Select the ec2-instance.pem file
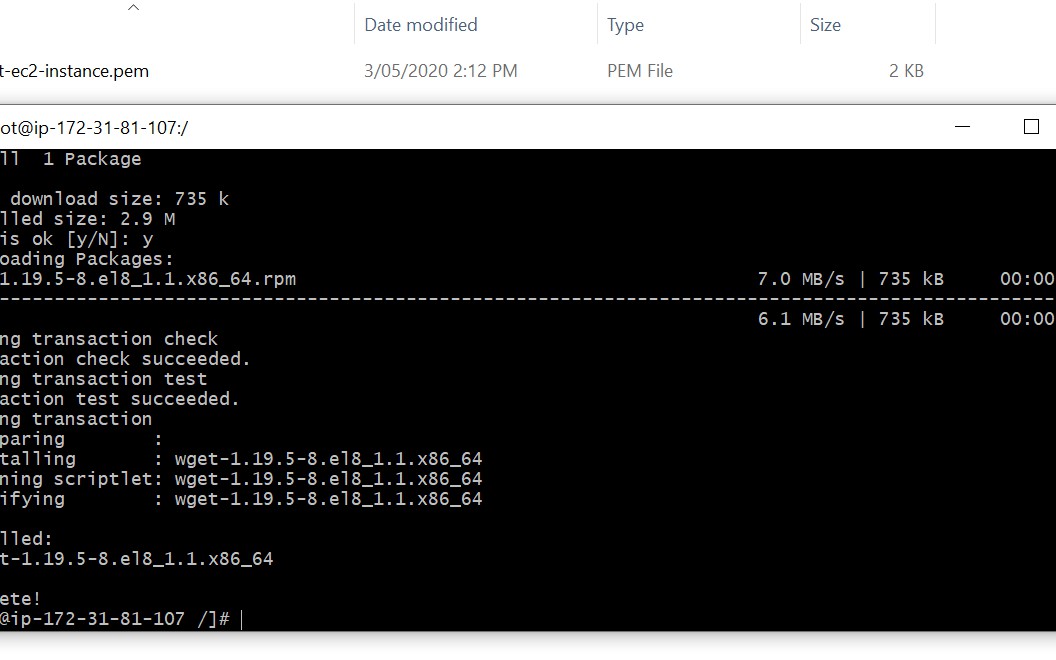The height and width of the screenshot is (660, 1056). click(75, 71)
